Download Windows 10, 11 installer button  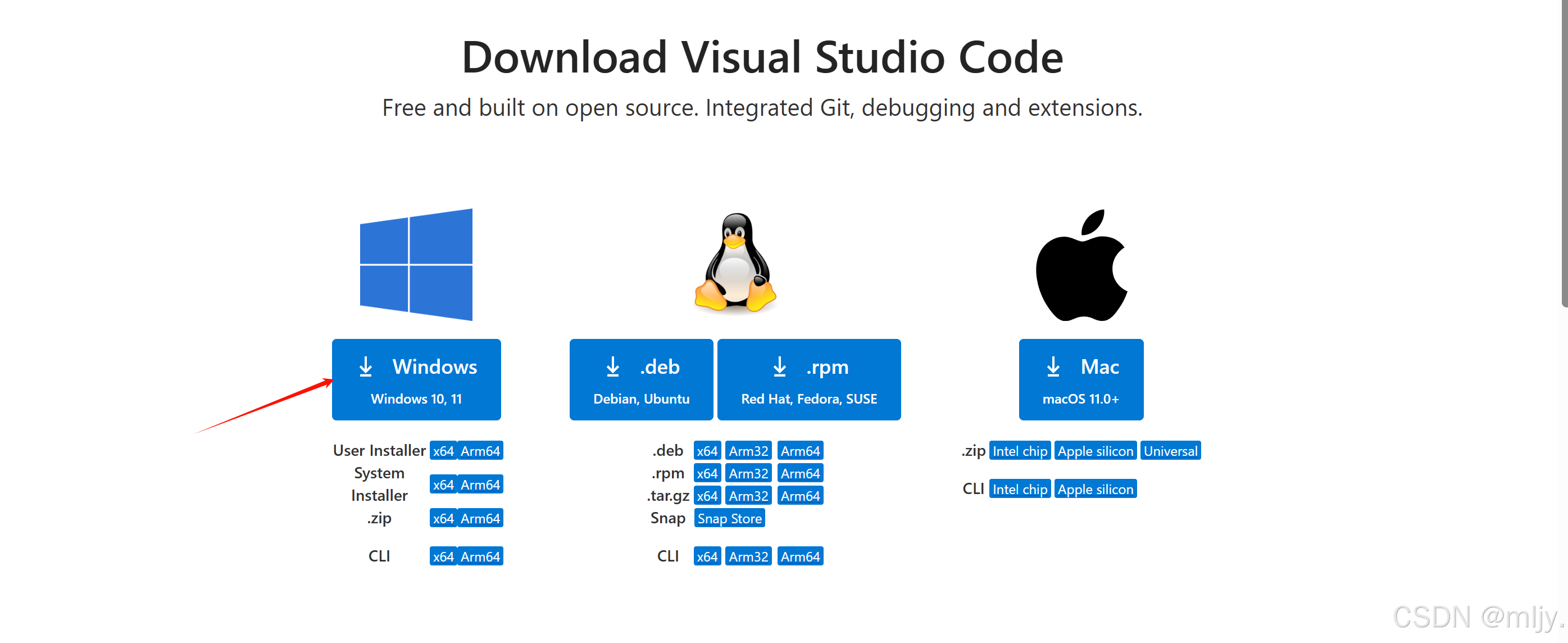click(x=416, y=379)
